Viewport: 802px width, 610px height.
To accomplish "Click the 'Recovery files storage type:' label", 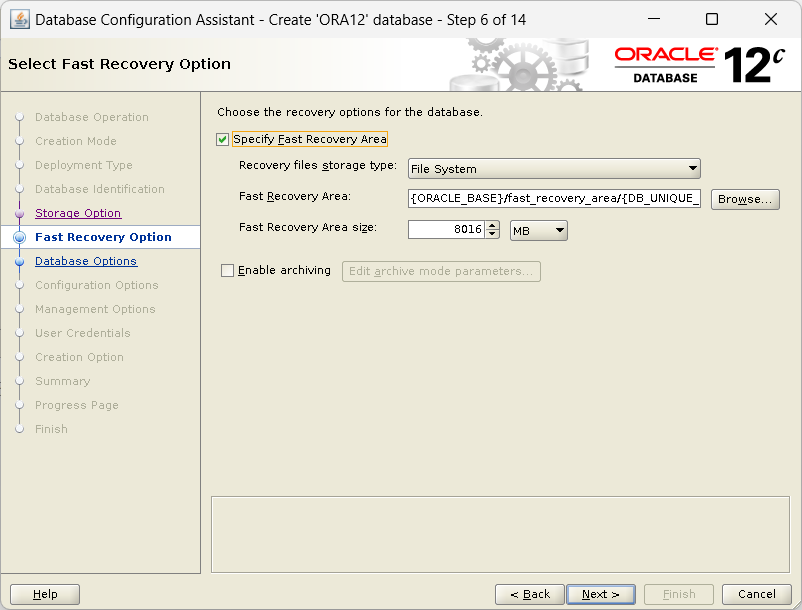I will pos(318,166).
